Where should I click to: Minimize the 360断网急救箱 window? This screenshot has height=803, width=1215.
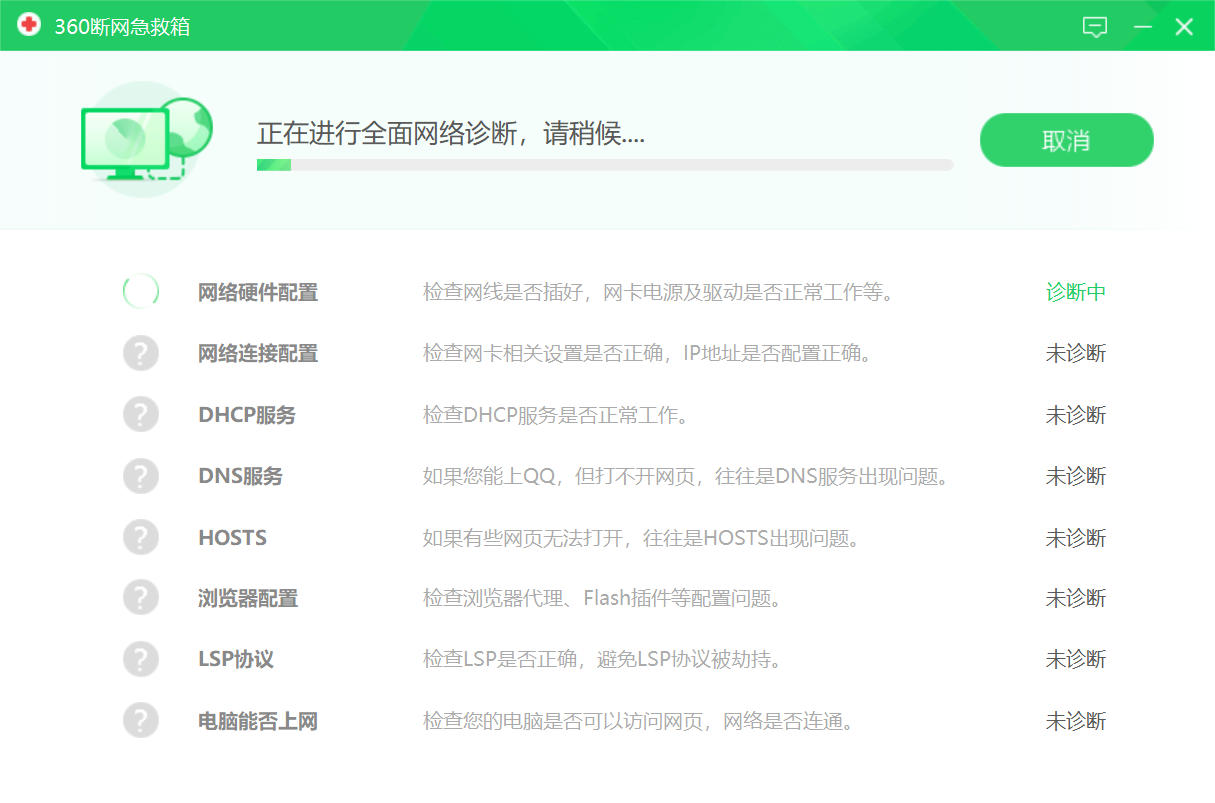[1143, 27]
